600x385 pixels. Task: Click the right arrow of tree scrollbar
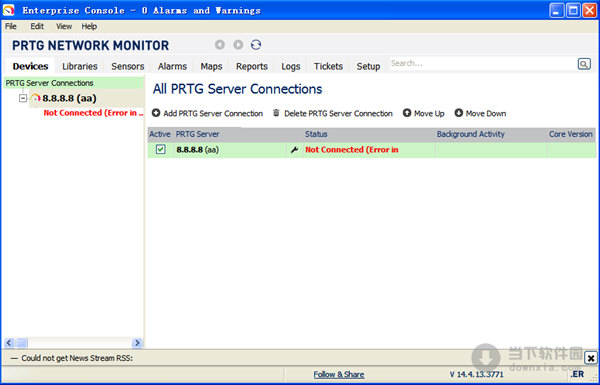point(137,343)
